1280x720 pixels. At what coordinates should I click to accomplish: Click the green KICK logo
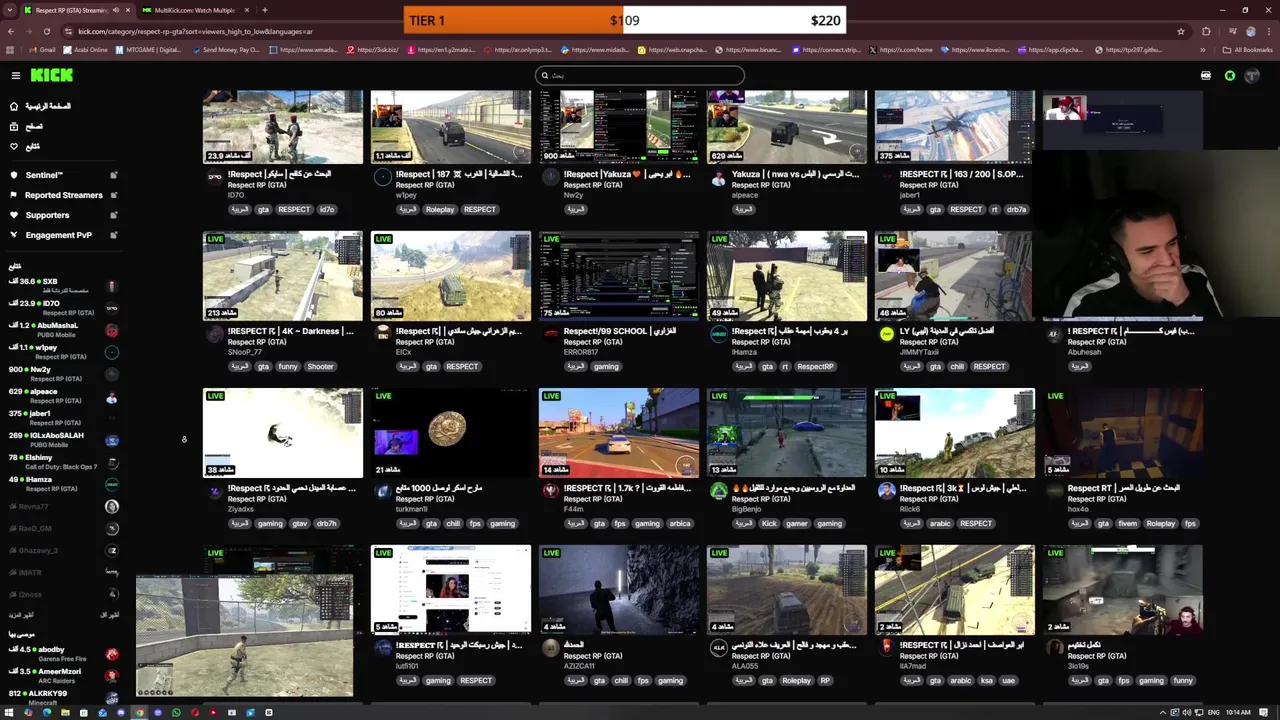(x=51, y=75)
